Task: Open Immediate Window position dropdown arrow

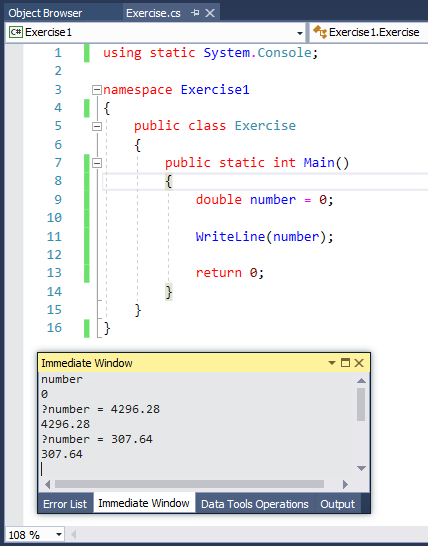Action: coord(332,363)
